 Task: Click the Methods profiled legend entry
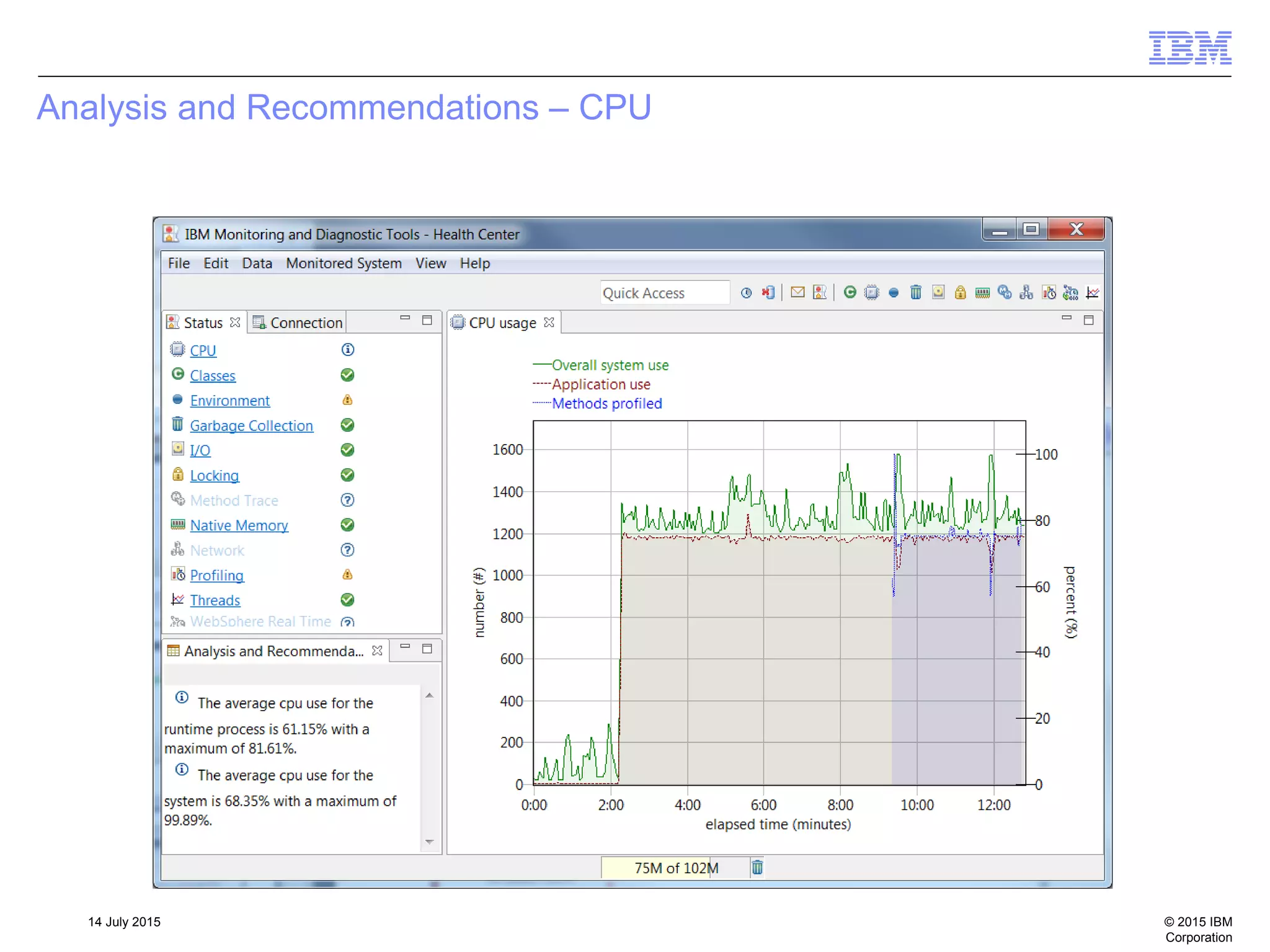coord(597,404)
